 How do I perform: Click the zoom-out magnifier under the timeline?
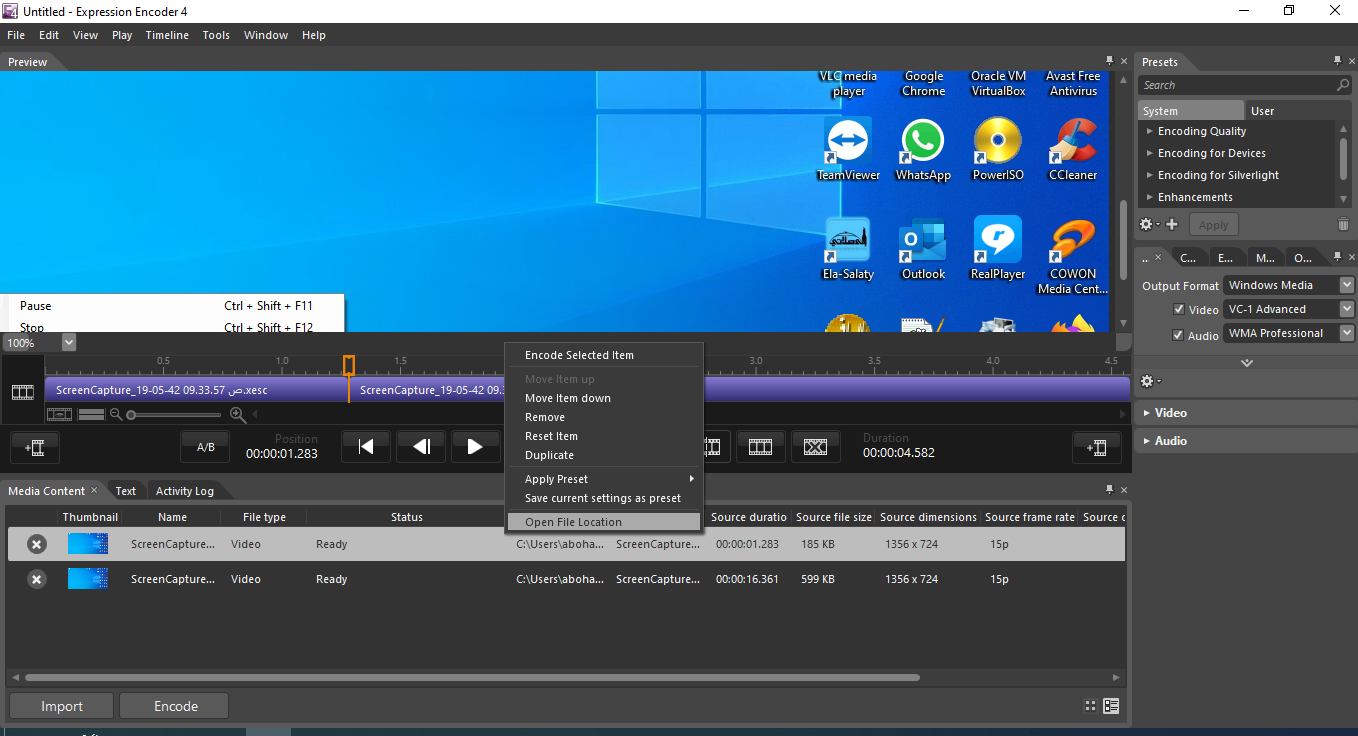116,414
